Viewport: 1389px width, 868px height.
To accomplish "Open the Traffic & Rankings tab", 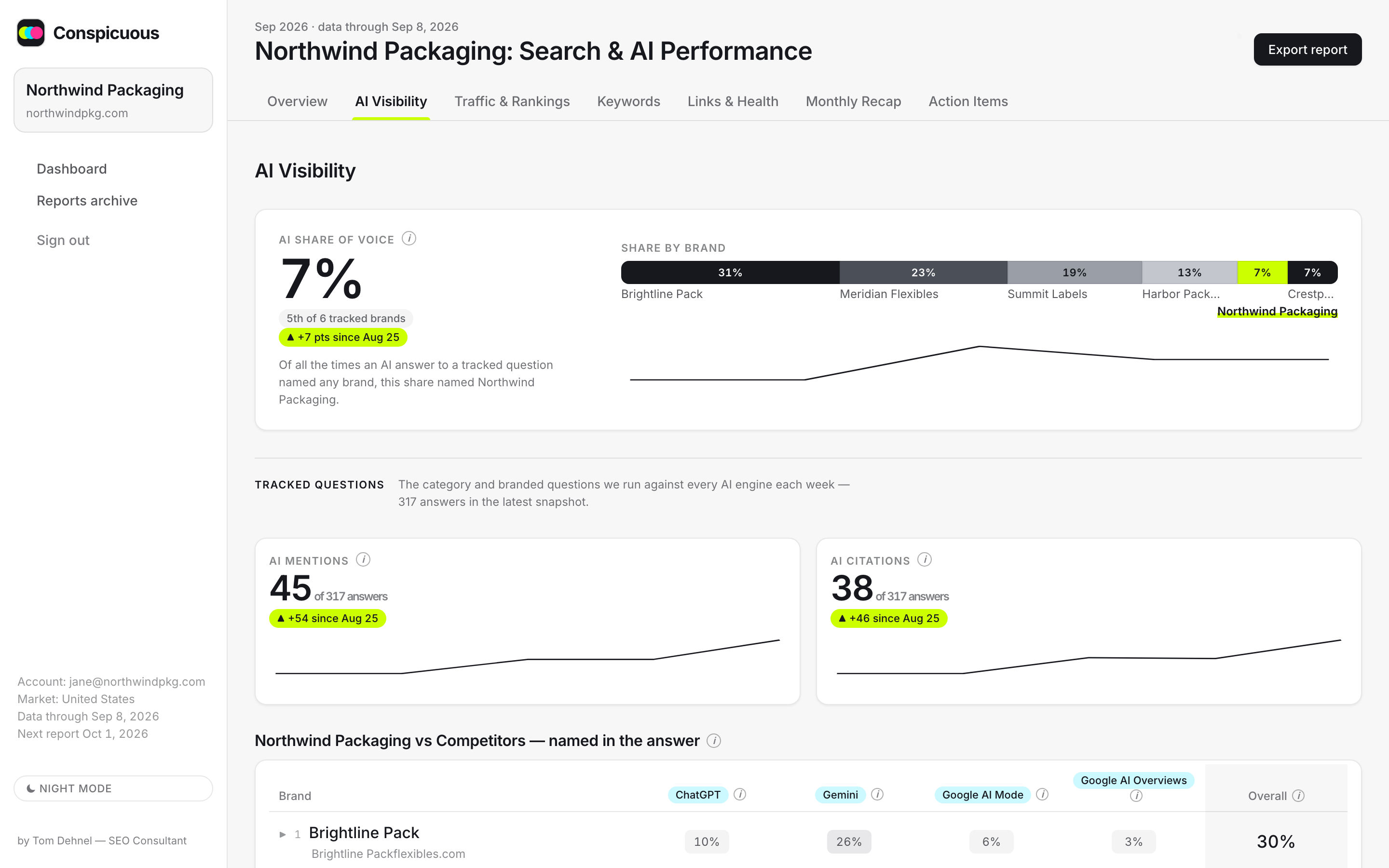I will [512, 102].
